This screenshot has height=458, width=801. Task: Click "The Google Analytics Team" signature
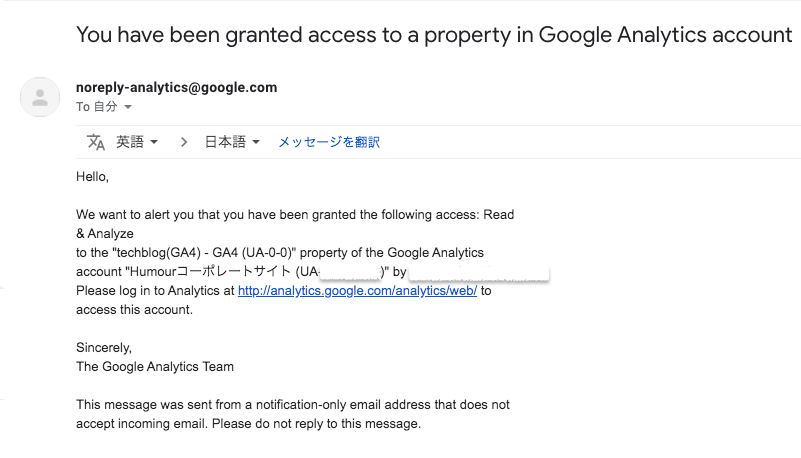[155, 366]
